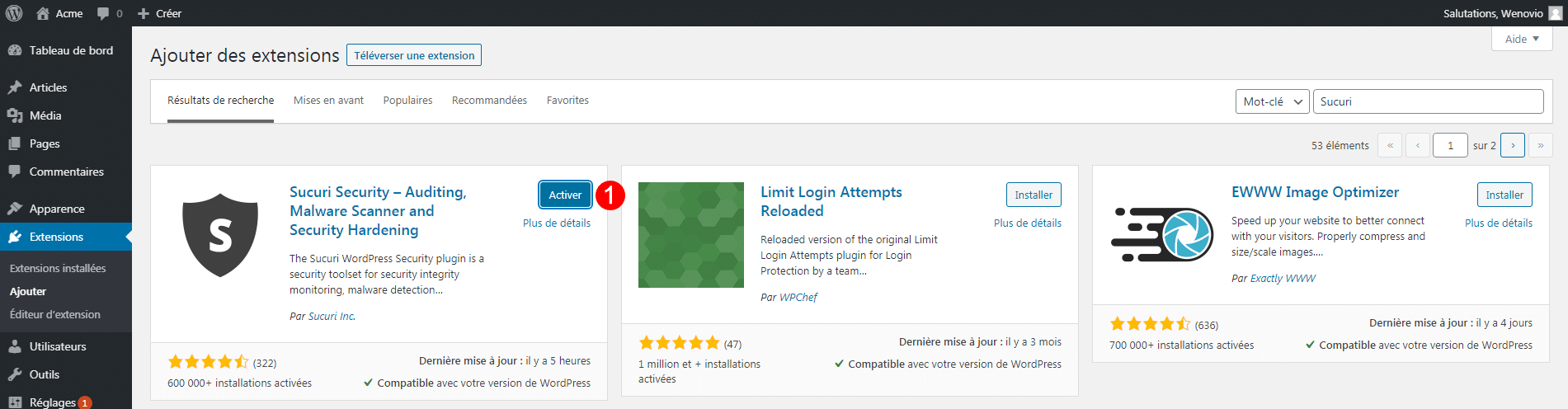This screenshot has height=409, width=1568.
Task: Click the Créer plus icon
Action: coord(144,14)
